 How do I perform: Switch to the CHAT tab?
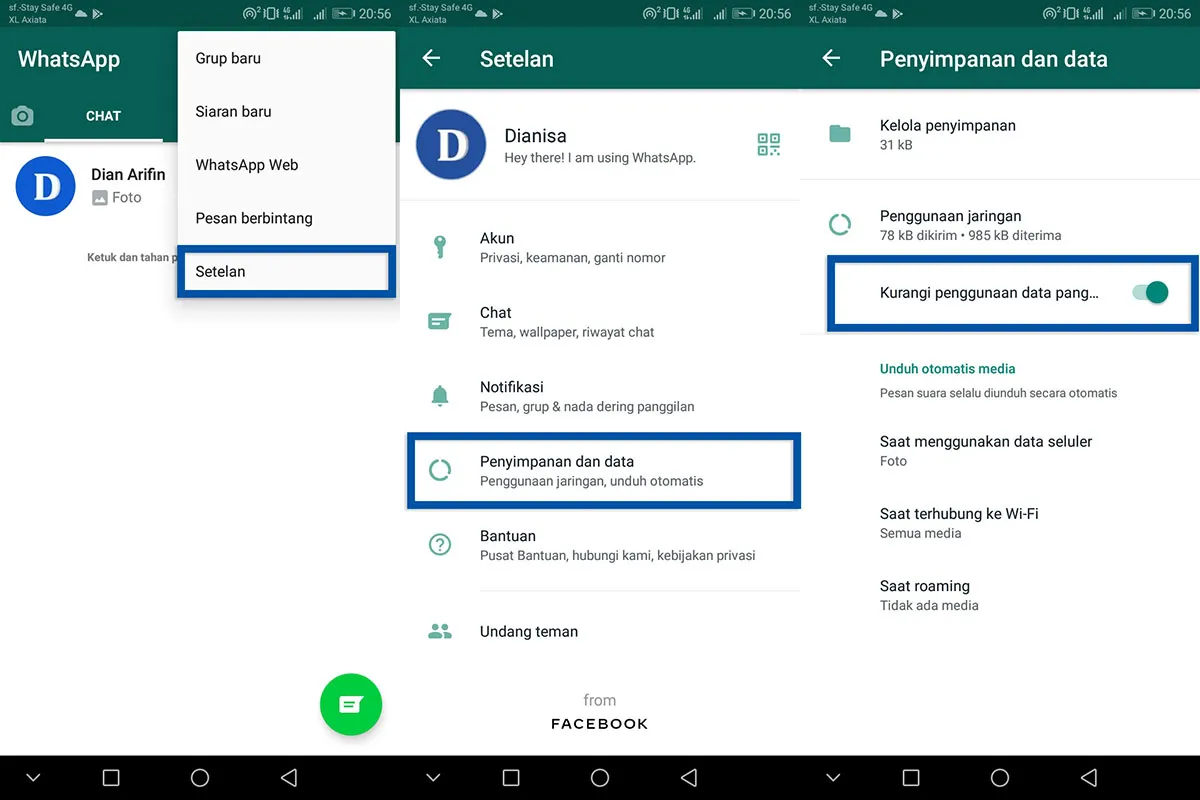click(103, 115)
